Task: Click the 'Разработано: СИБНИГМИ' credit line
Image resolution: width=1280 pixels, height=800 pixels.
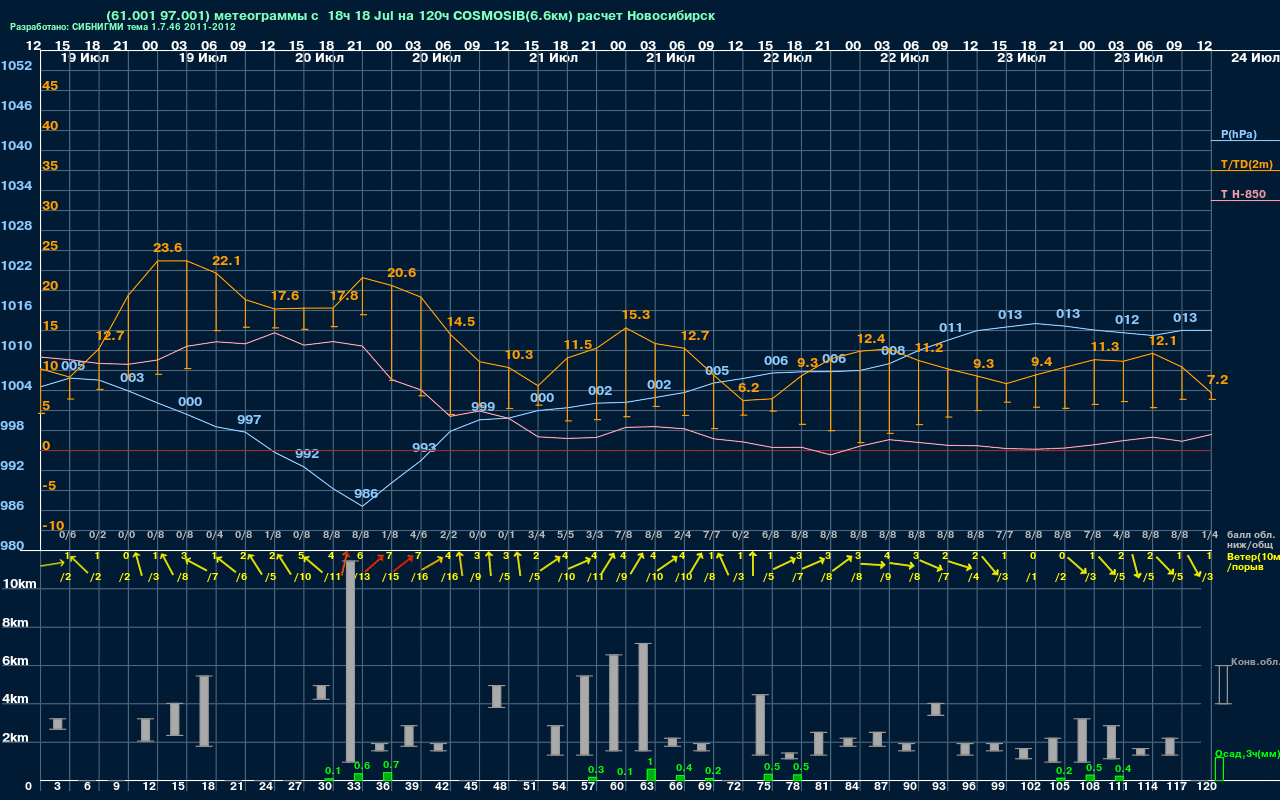Action: pos(123,27)
